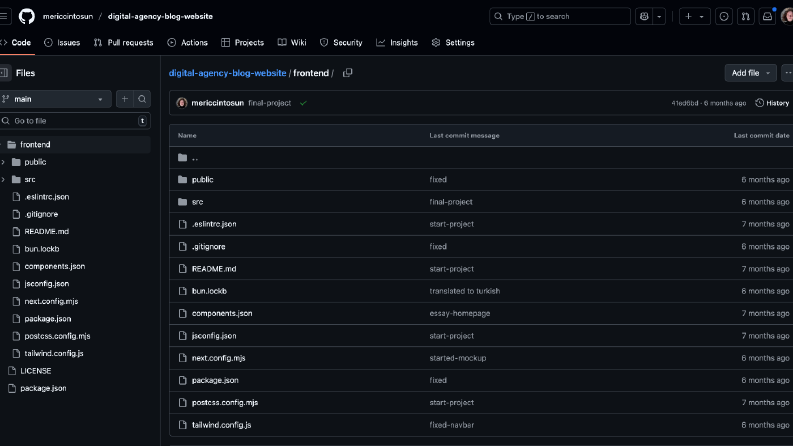793x446 pixels.
Task: Select package.json under frontend in tree
Action: click(x=48, y=319)
